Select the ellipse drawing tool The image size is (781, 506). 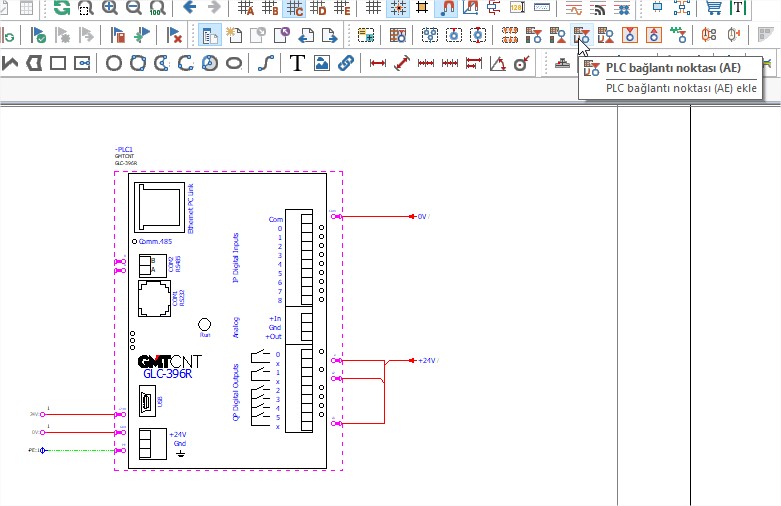coord(234,63)
